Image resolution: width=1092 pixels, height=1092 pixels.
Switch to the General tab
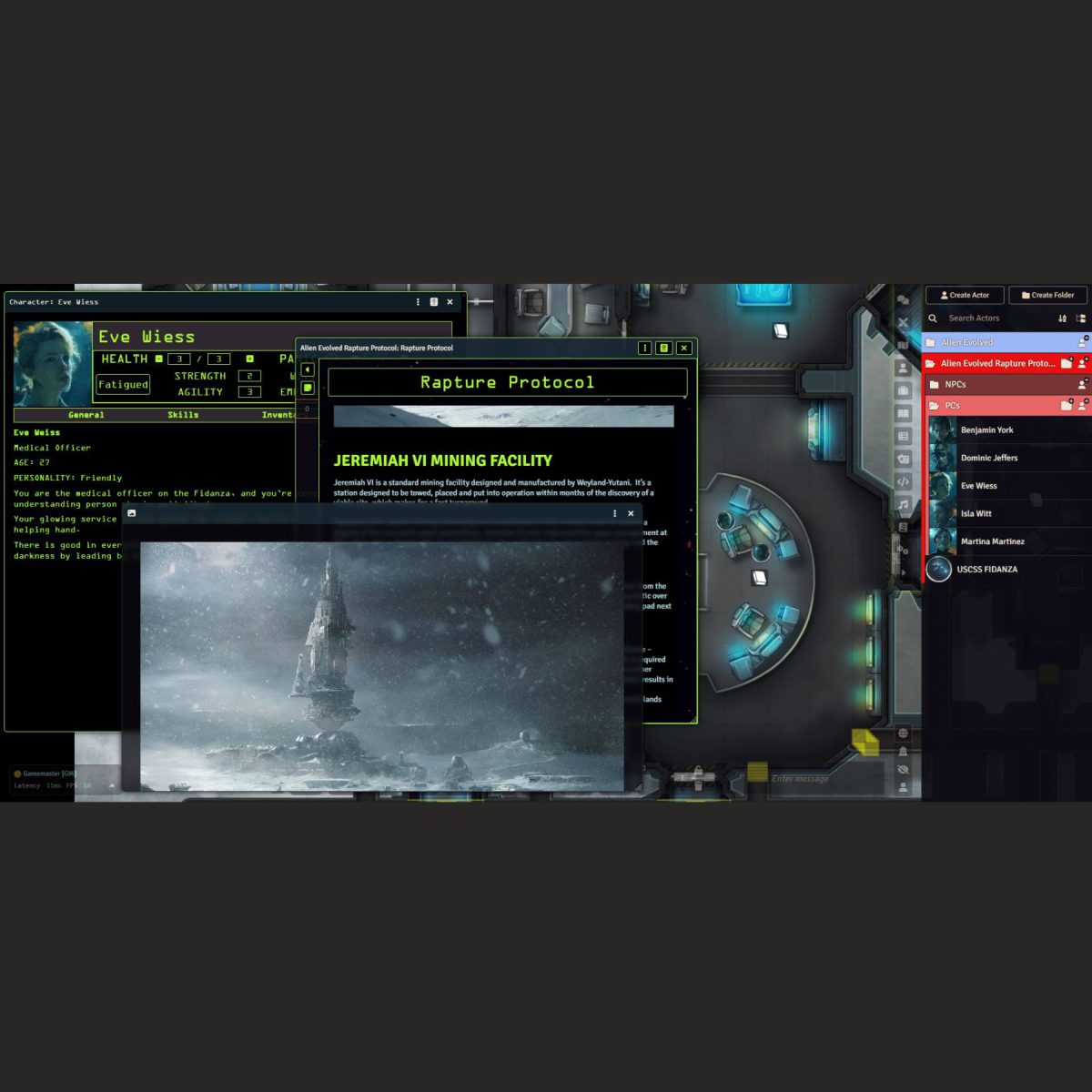pos(86,415)
